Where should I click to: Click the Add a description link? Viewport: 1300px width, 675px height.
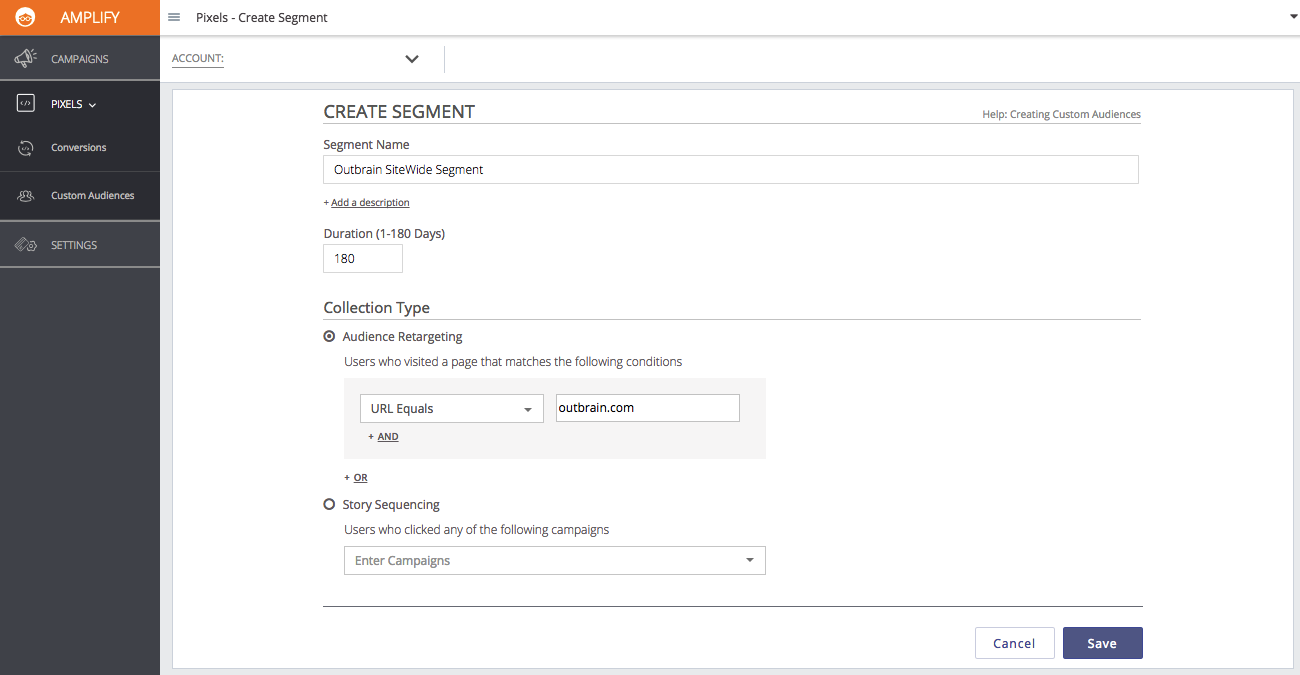coord(369,203)
